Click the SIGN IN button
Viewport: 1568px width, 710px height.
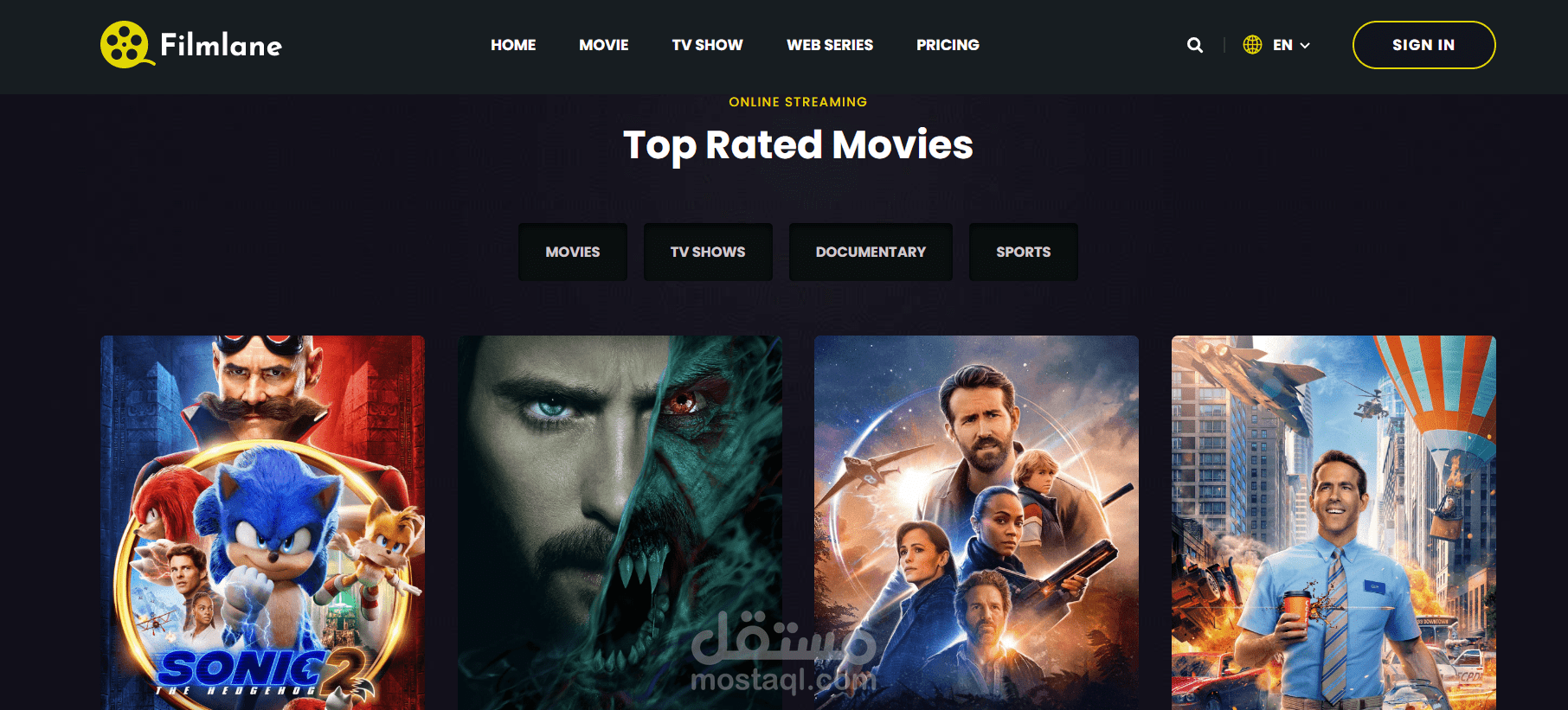(x=1423, y=45)
